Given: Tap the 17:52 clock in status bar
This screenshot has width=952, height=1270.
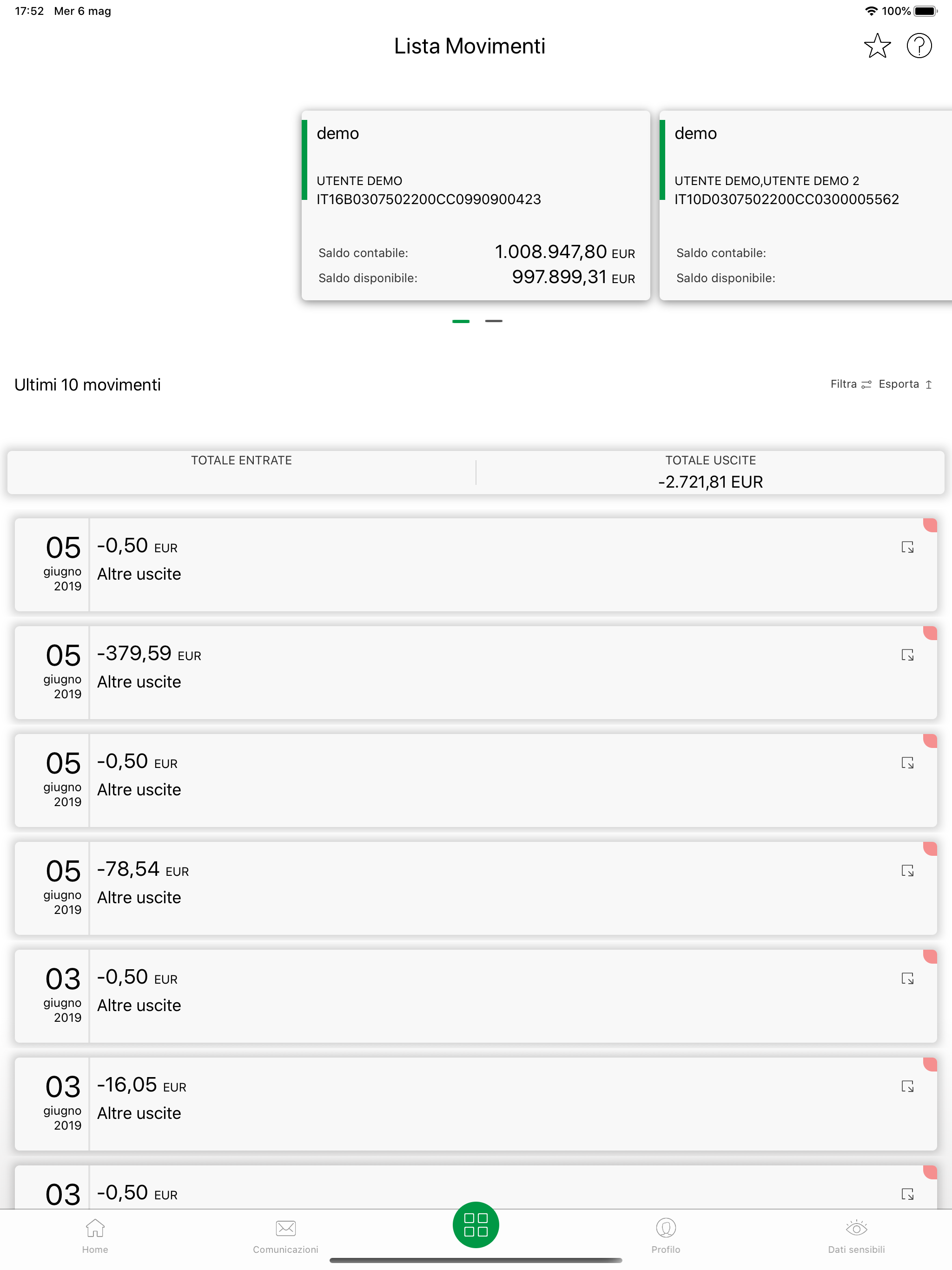Looking at the screenshot, I should 29,11.
